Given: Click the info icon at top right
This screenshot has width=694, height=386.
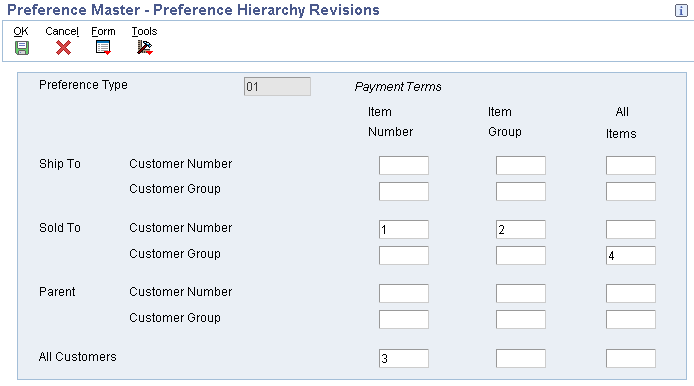Looking at the screenshot, I should 681,11.
